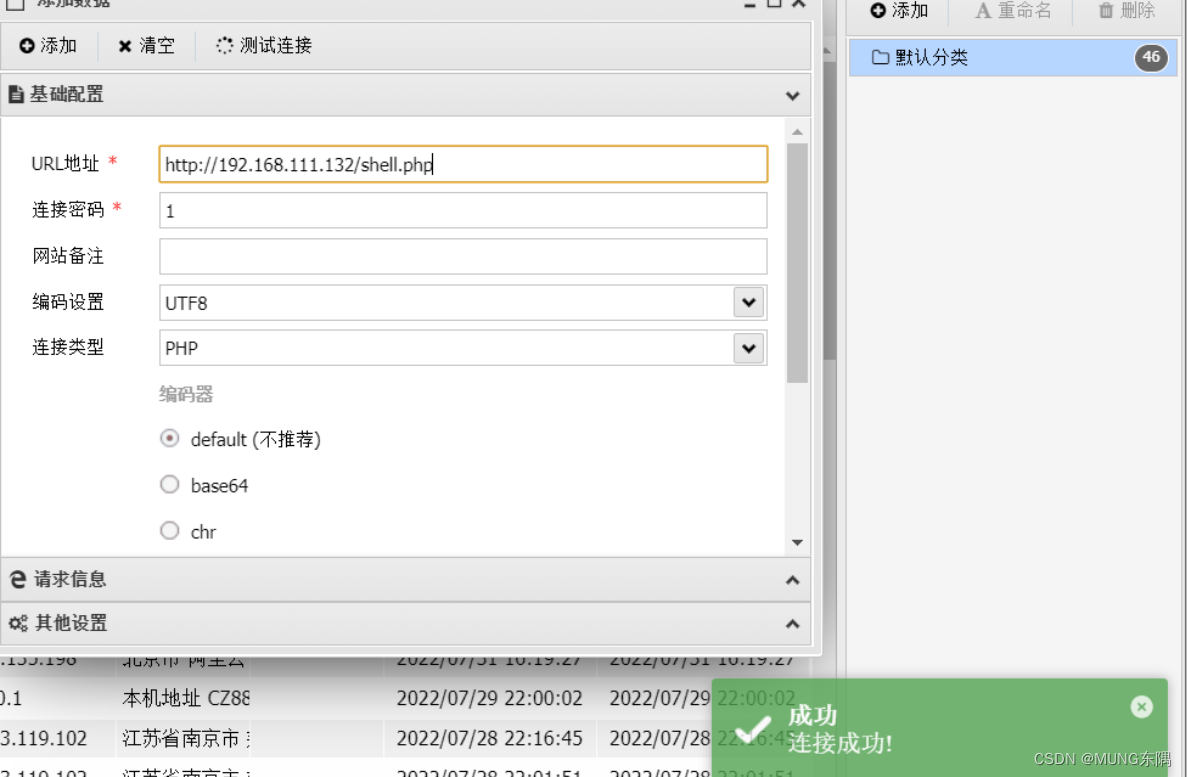The image size is (1187, 777).
Task: Click the form scrollbar down arrow
Action: point(797,542)
